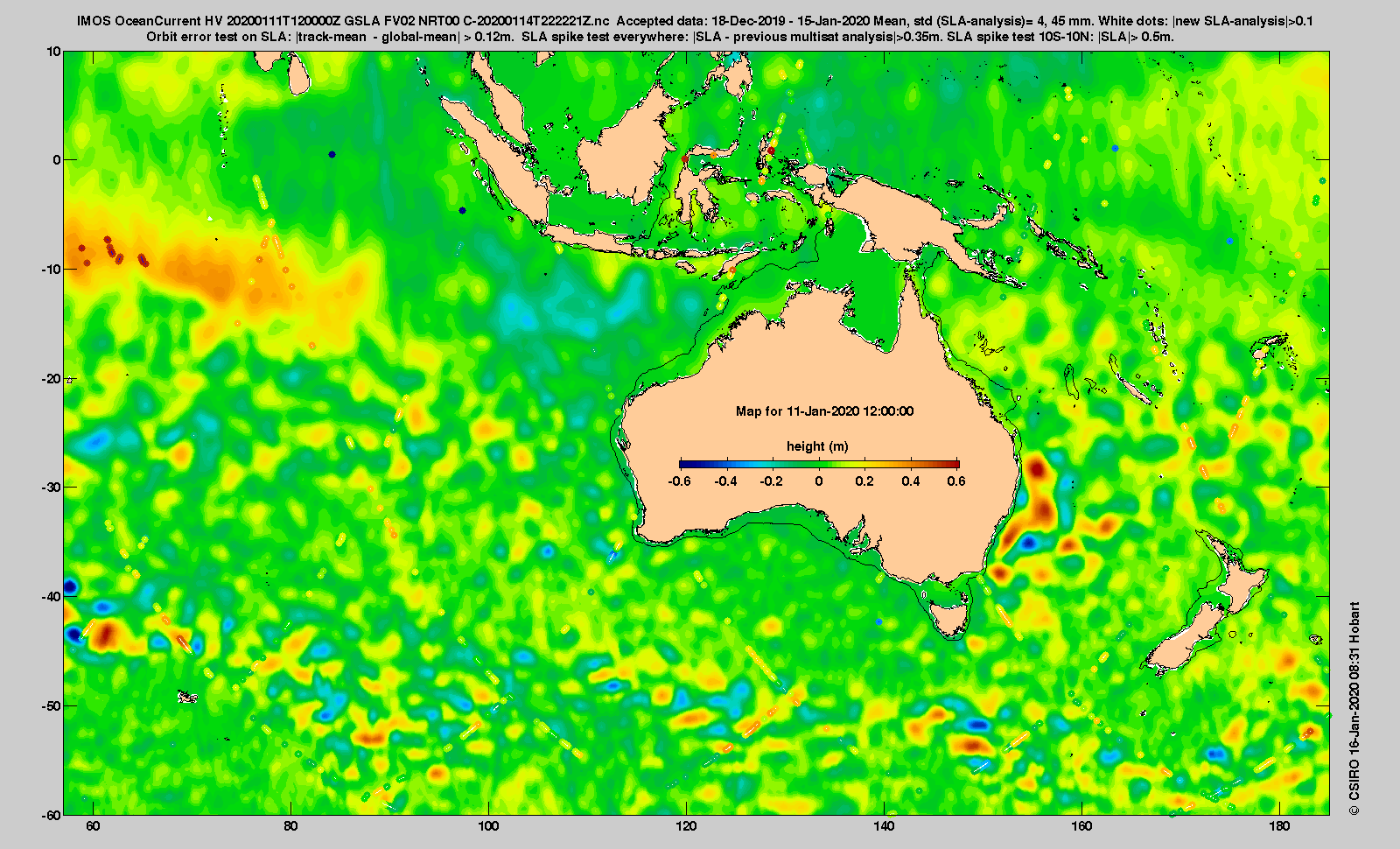
Task: Click the 80 longitude tick label
Action: click(290, 826)
